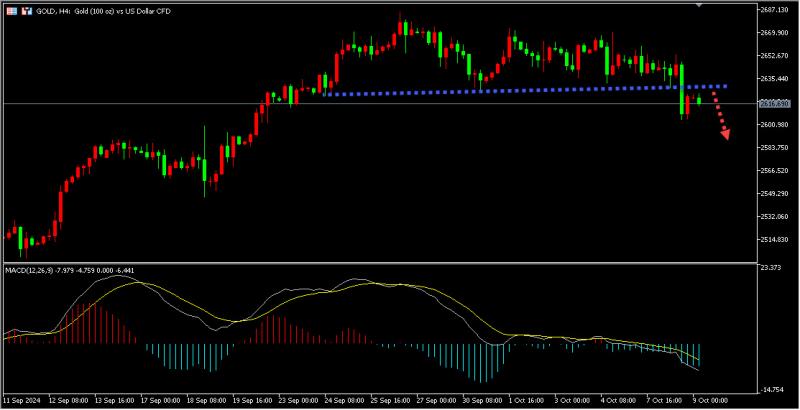Click the MACD(12,26,9) indicator label
Screen dimensions: 800x410
pos(26,270)
